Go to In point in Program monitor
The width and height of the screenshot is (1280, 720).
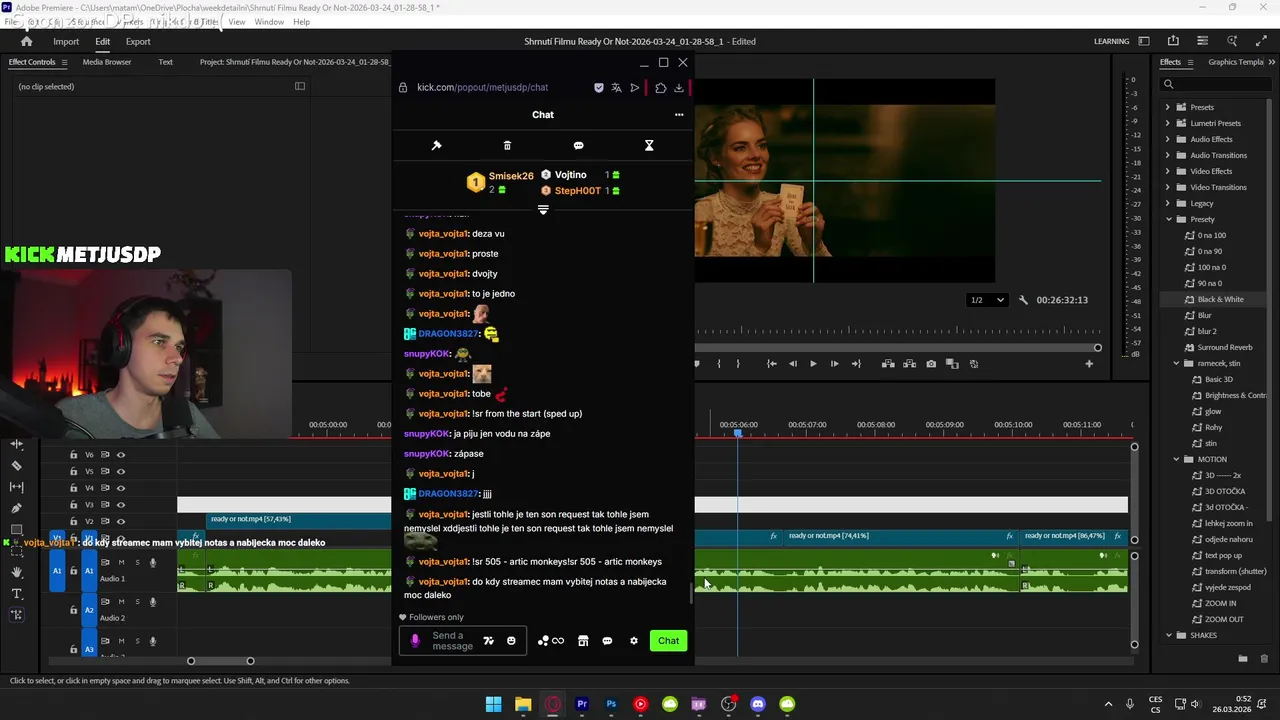(771, 364)
